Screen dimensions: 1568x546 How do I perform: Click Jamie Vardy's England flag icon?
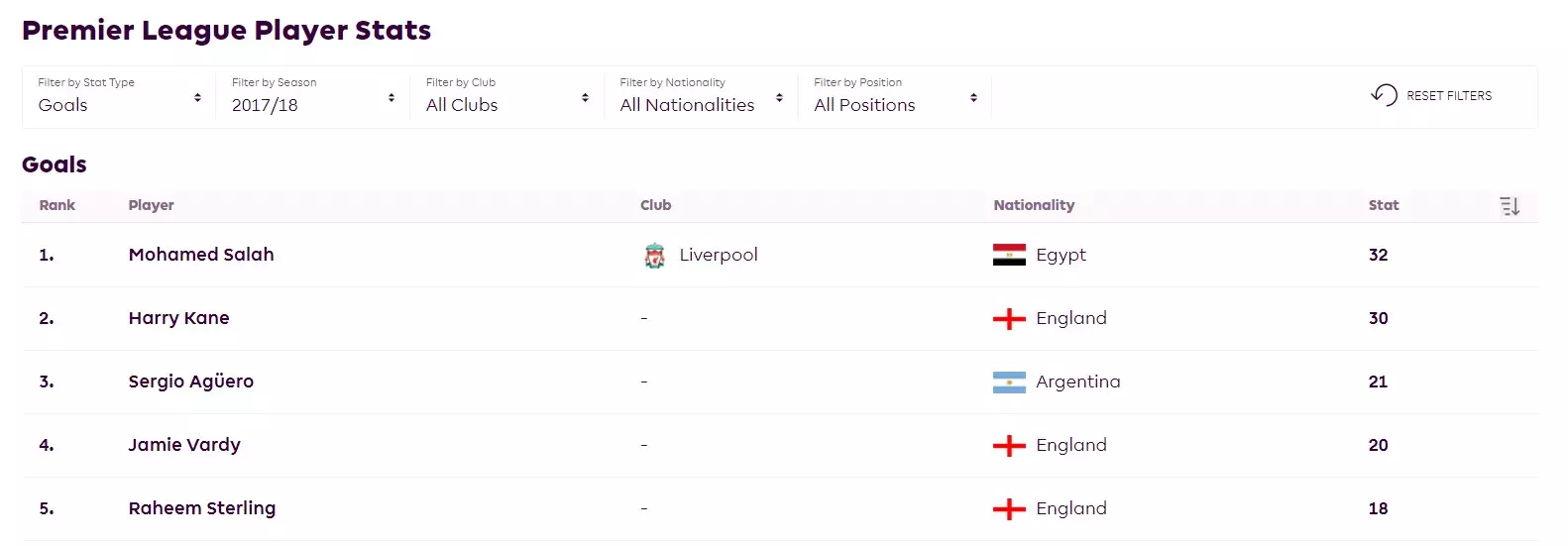[x=1009, y=446]
